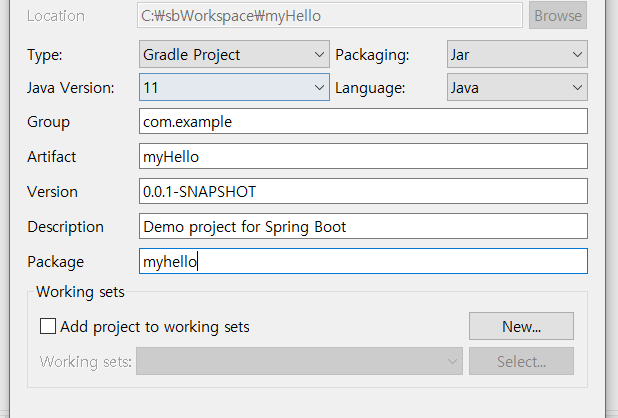Click the Type dropdown arrow chevron

pyautogui.click(x=319, y=54)
